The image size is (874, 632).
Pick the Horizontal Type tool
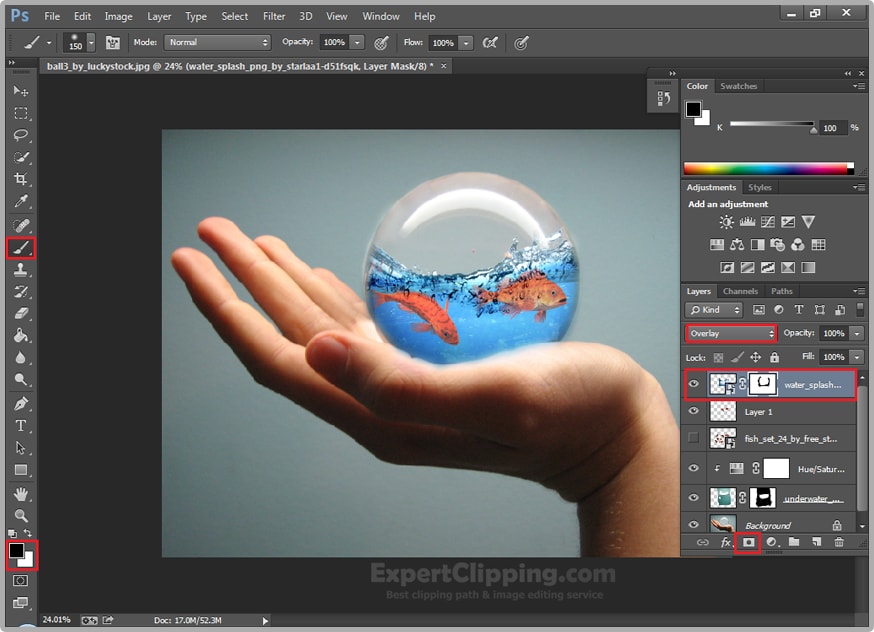pos(20,426)
